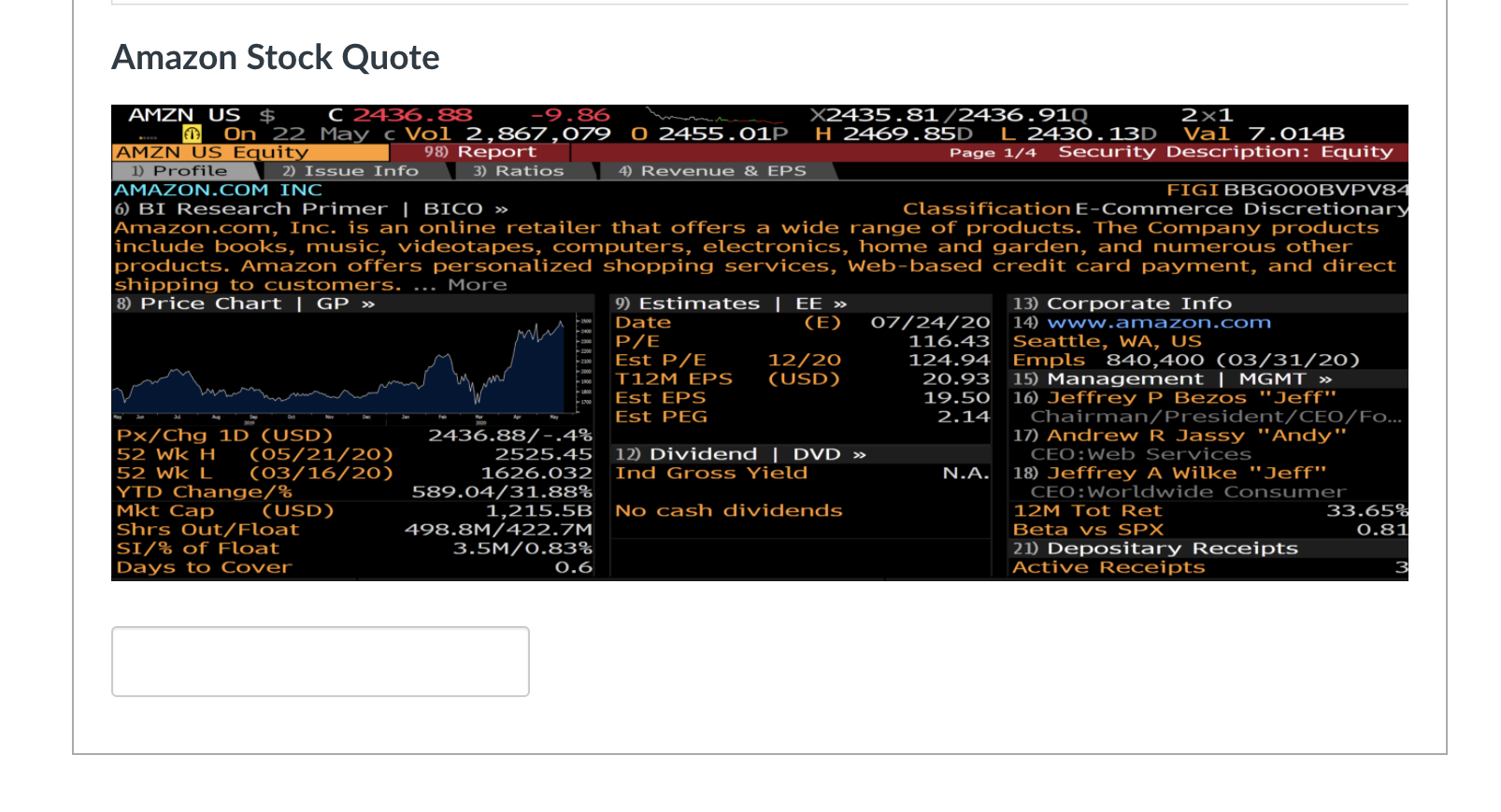This screenshot has width=1501, height=812.
Task: Click YTD Change value 589.04/31.88%
Action: click(502, 491)
